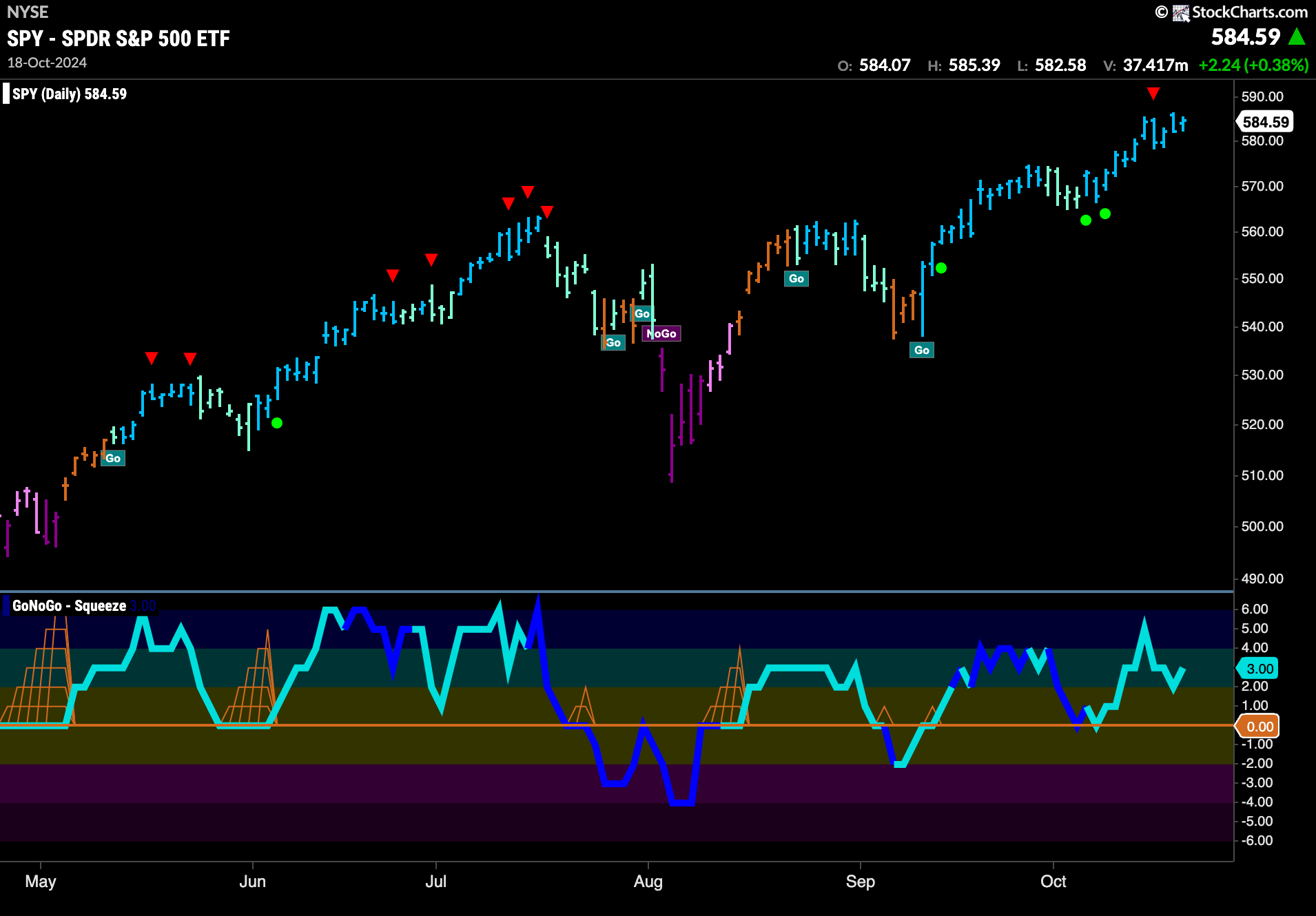The height and width of the screenshot is (916, 1316).
Task: Click the 584.59 price tag on the axis
Action: pyautogui.click(x=1265, y=122)
